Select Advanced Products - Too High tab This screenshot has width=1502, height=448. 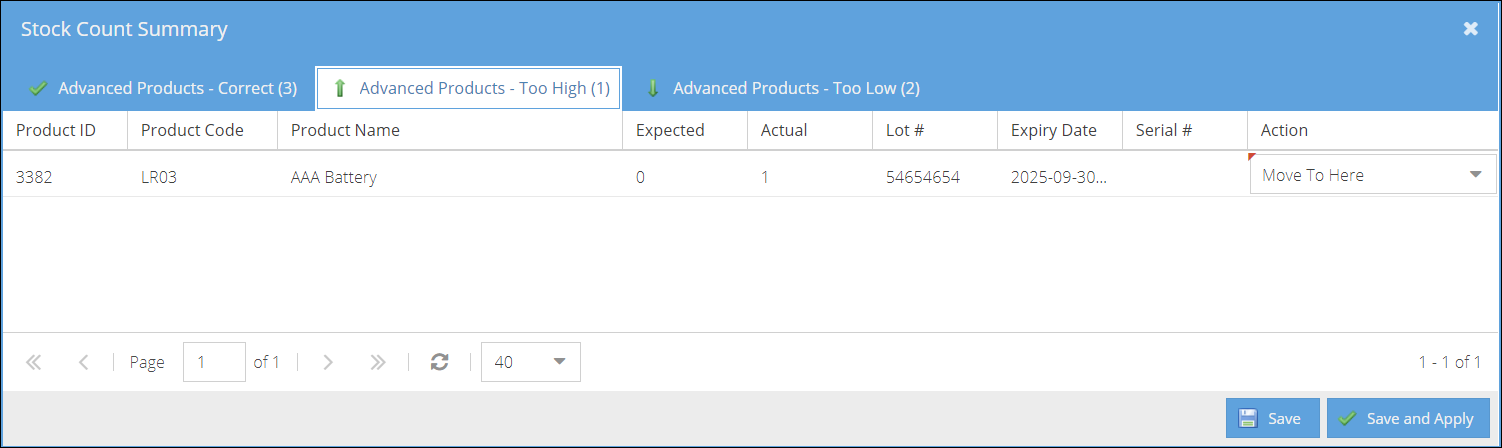[x=469, y=88]
